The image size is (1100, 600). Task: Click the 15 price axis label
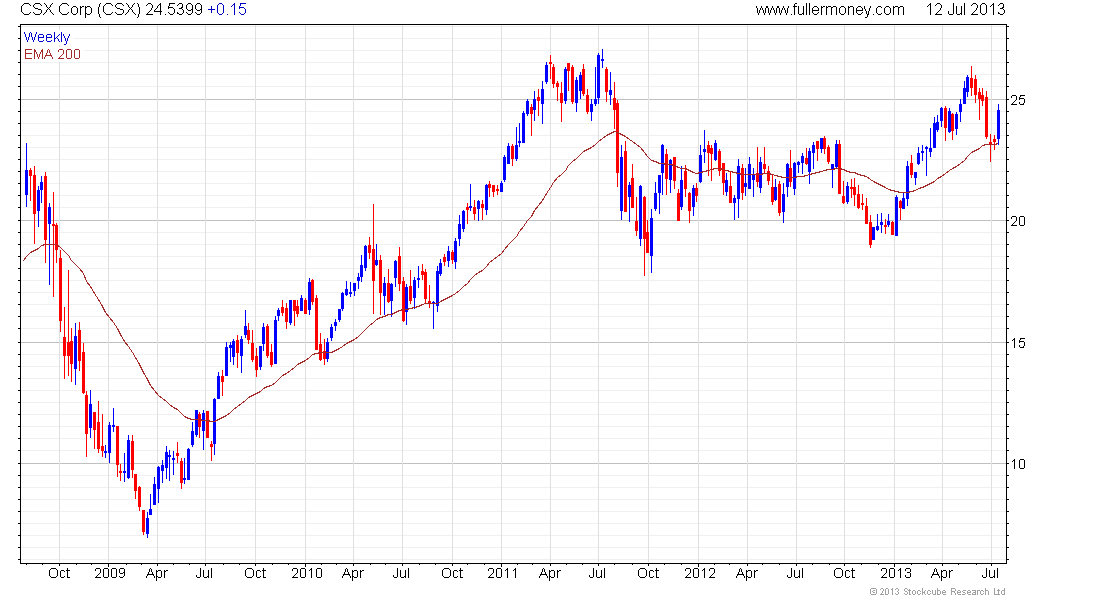coord(1017,343)
